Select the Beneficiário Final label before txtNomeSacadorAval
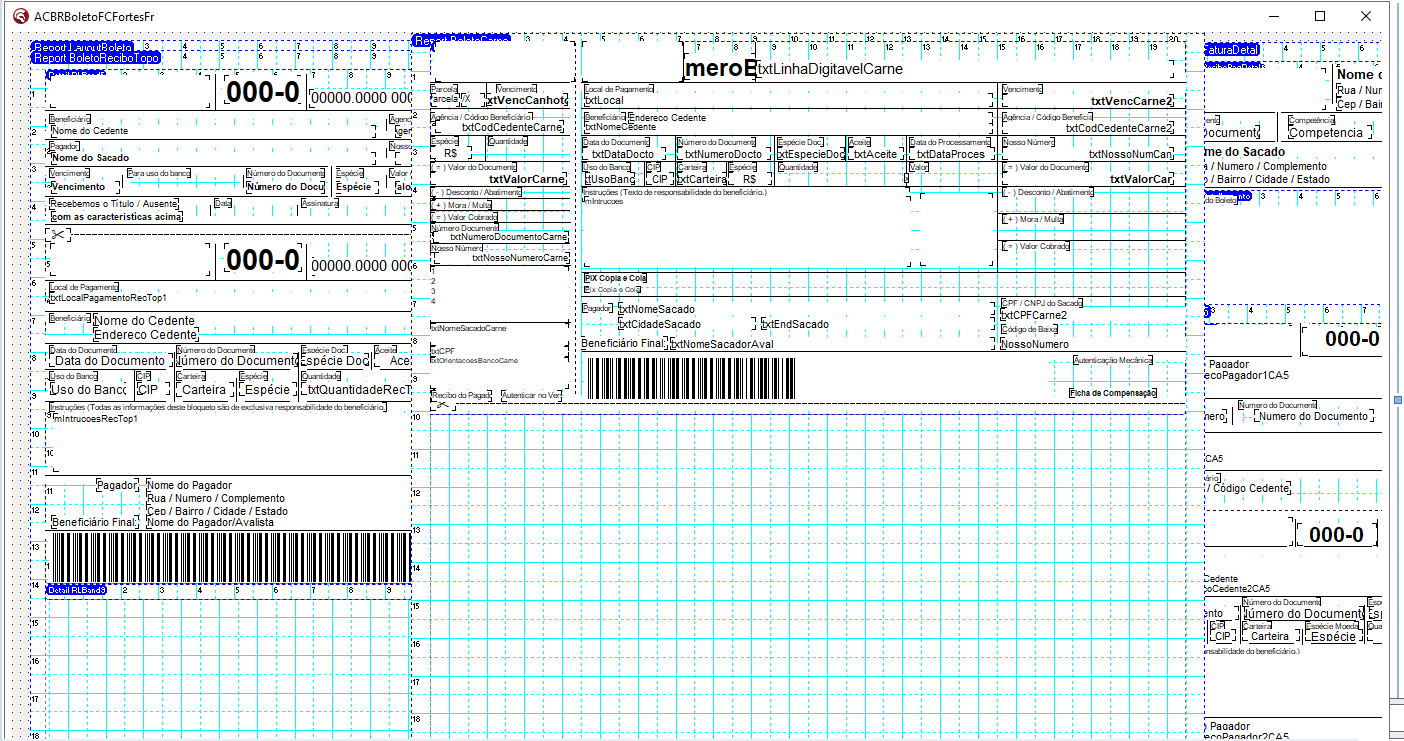Screen dimensions: 1404x741 [x=624, y=343]
